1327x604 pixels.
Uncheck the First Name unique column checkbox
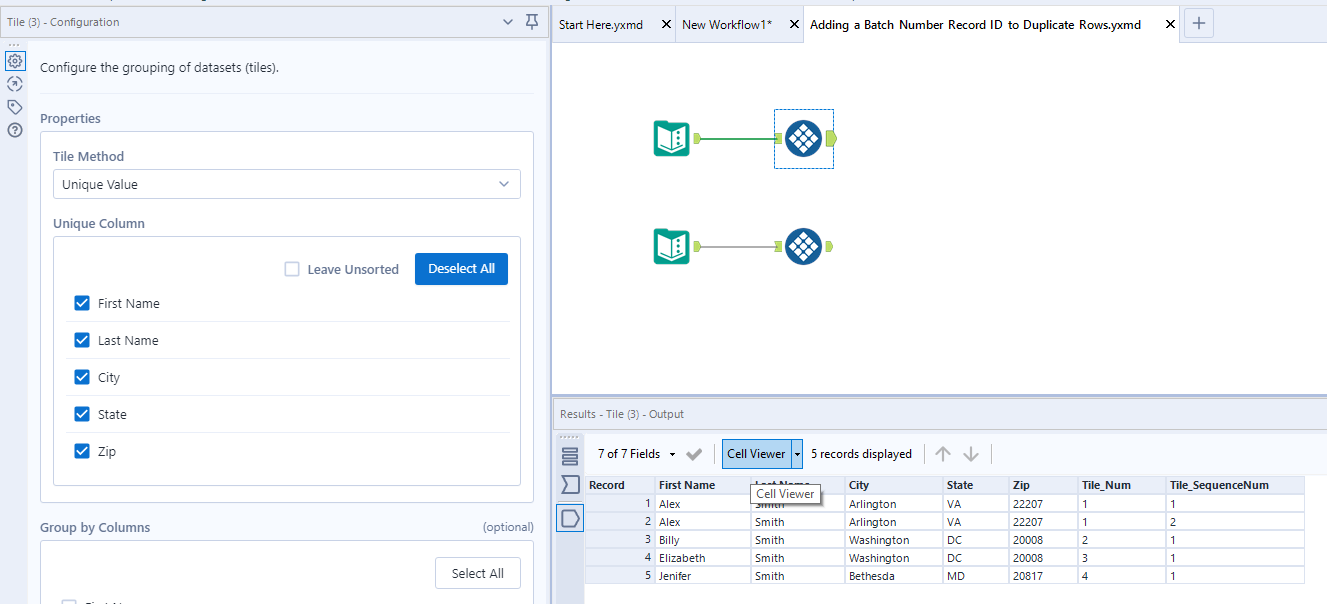(82, 303)
